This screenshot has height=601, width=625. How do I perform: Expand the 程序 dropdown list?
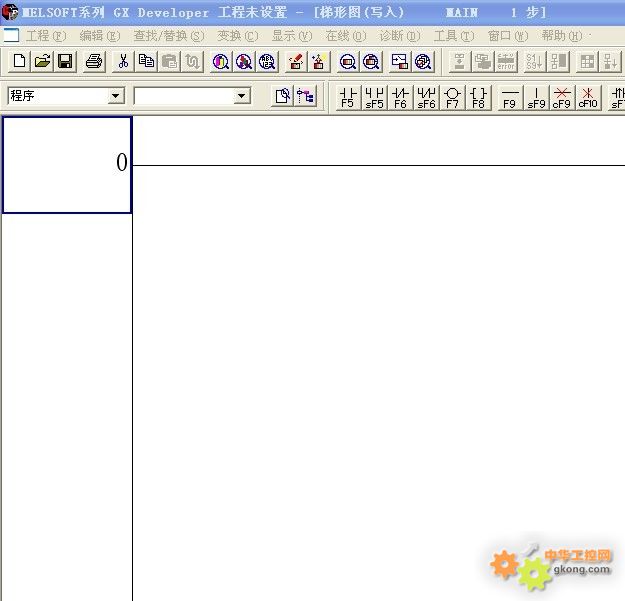click(x=116, y=96)
